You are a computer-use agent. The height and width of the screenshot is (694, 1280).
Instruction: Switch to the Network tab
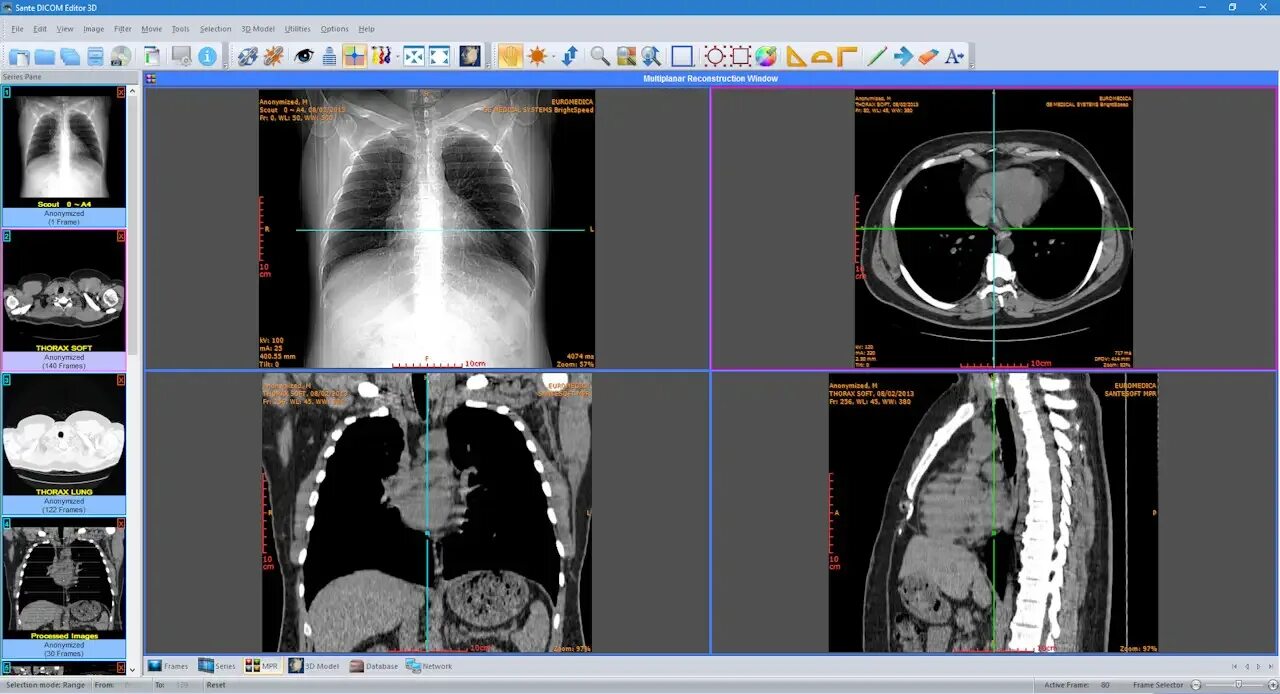(x=430, y=666)
